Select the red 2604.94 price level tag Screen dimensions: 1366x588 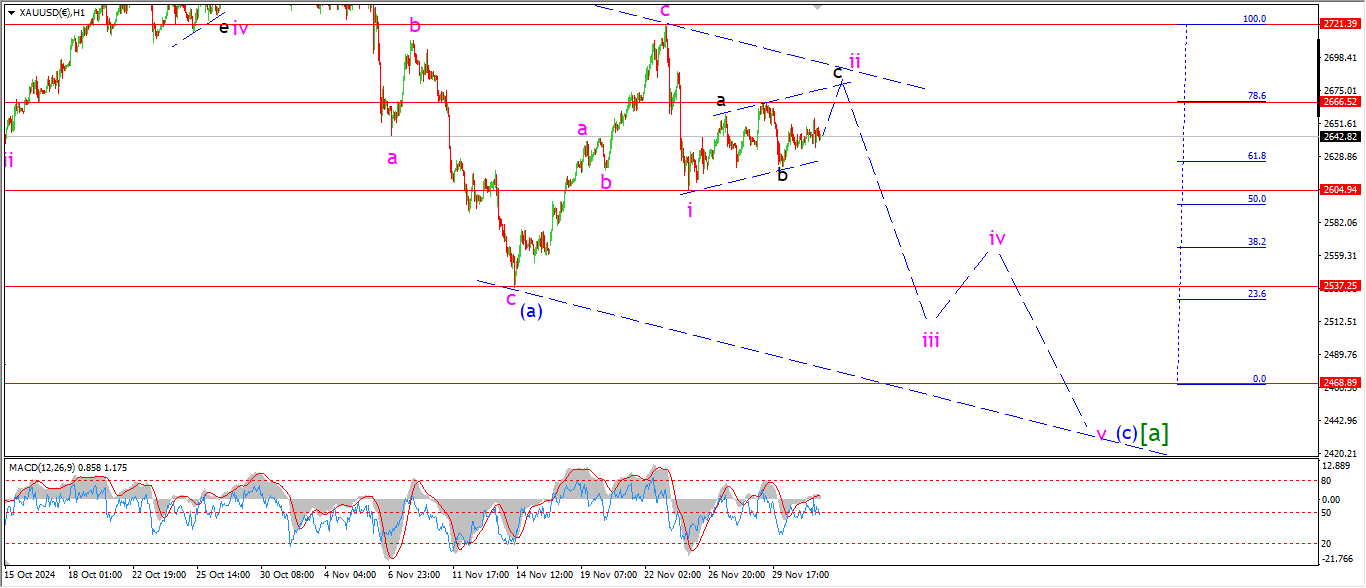click(x=1339, y=190)
